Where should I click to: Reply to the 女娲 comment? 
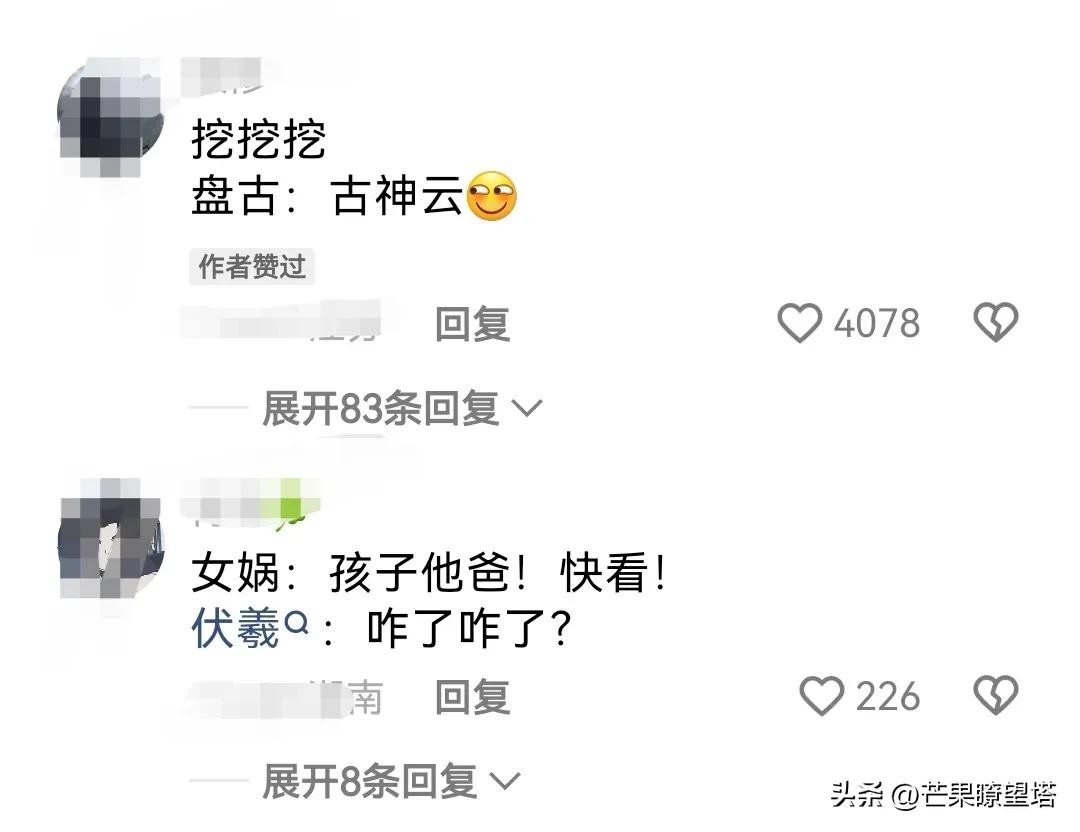[472, 696]
